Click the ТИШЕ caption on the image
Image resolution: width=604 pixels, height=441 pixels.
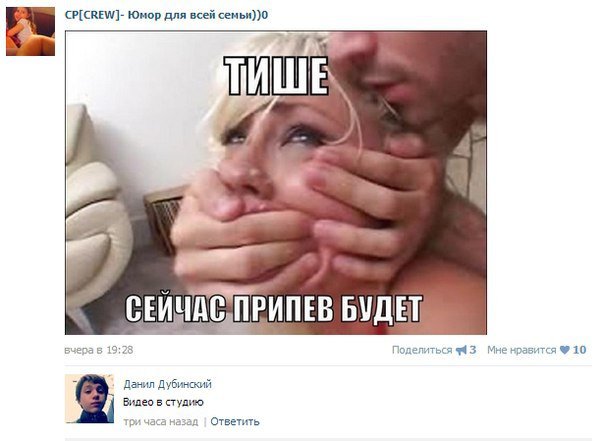point(277,76)
